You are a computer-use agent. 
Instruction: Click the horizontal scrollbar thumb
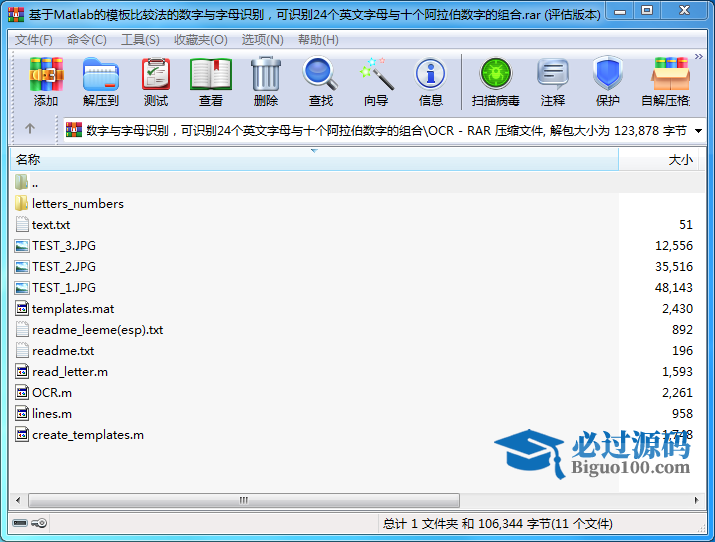coord(242,500)
